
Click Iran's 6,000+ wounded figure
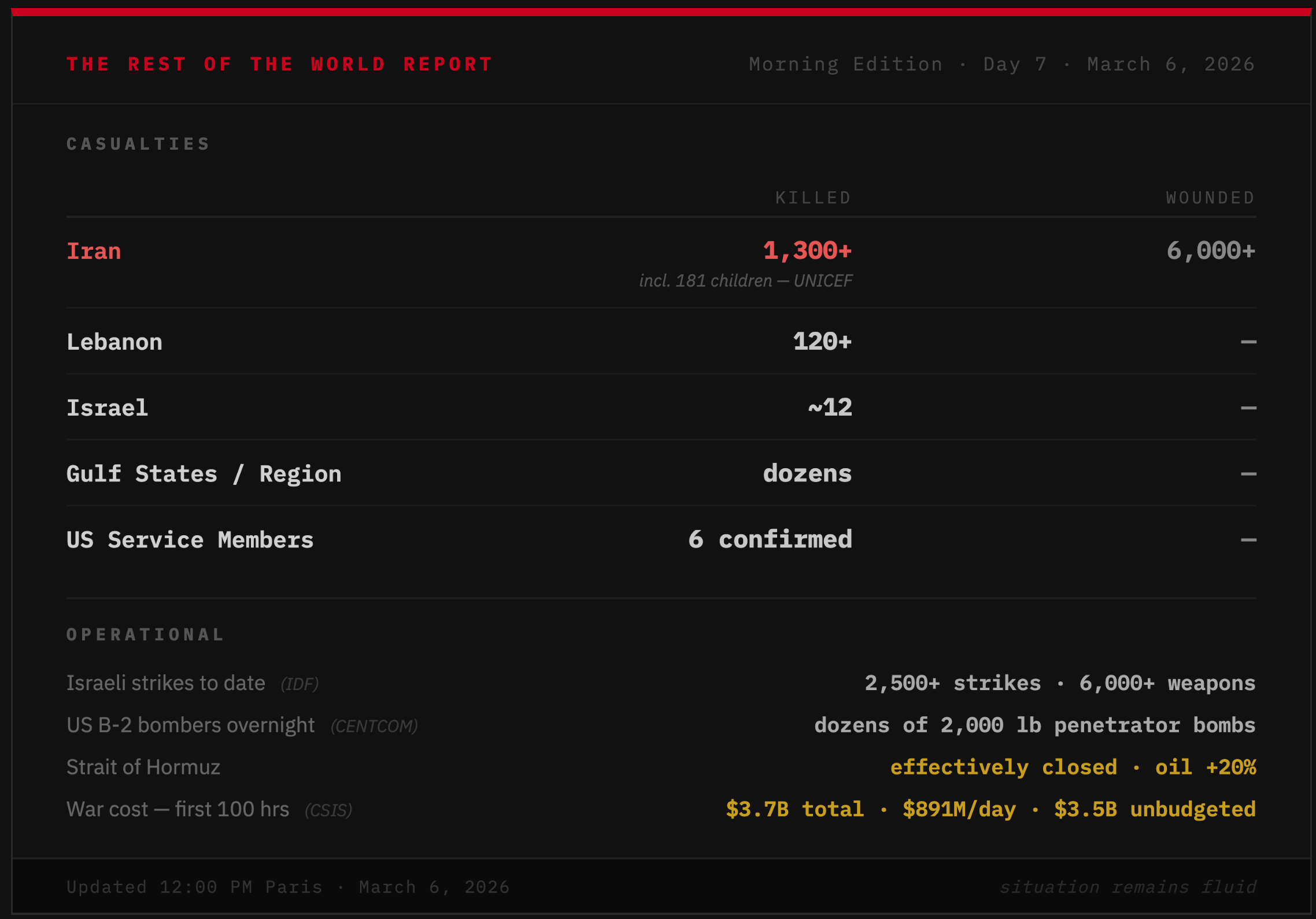[1211, 251]
